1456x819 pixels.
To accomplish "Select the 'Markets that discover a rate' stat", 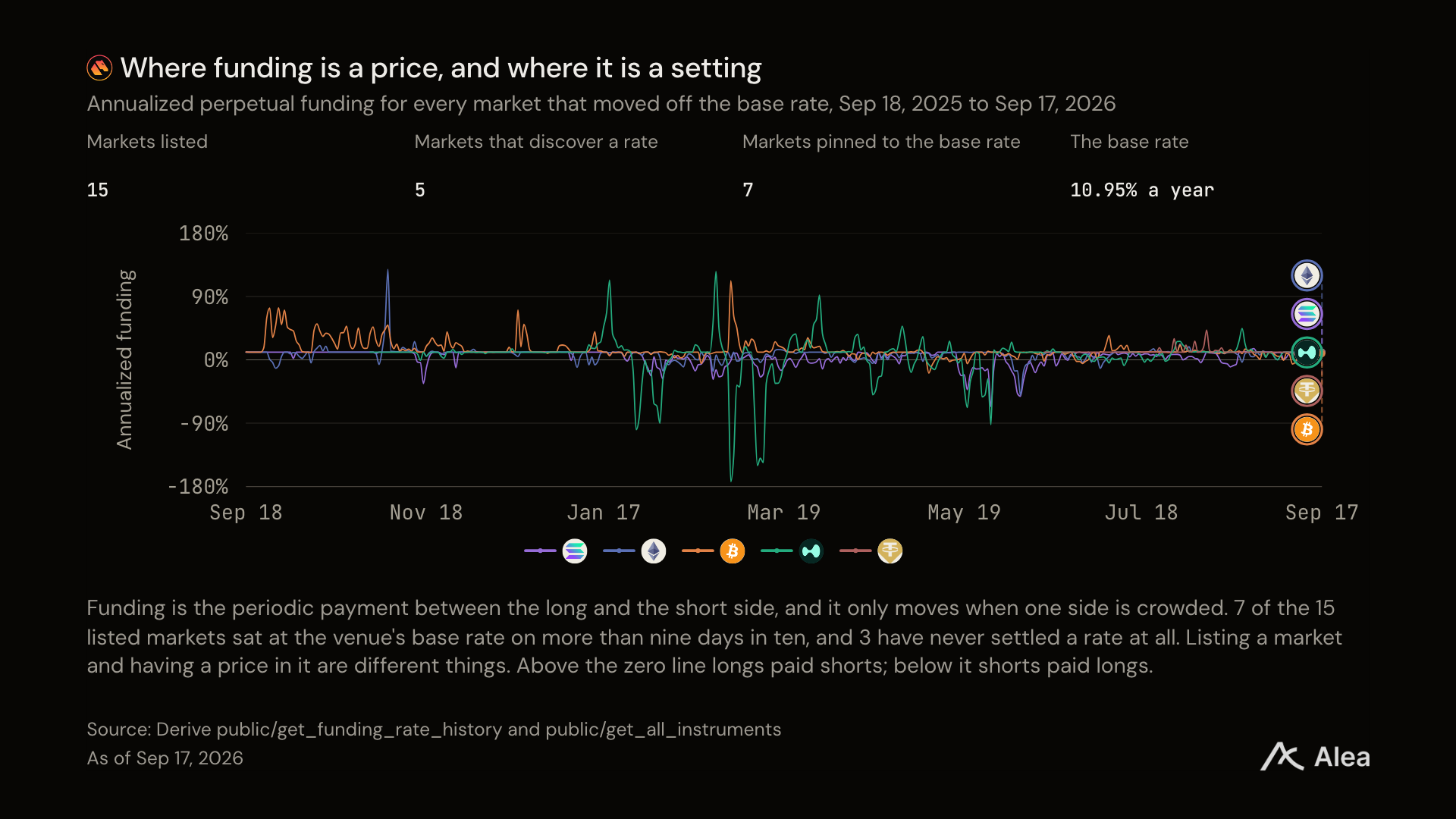I will pyautogui.click(x=536, y=165).
